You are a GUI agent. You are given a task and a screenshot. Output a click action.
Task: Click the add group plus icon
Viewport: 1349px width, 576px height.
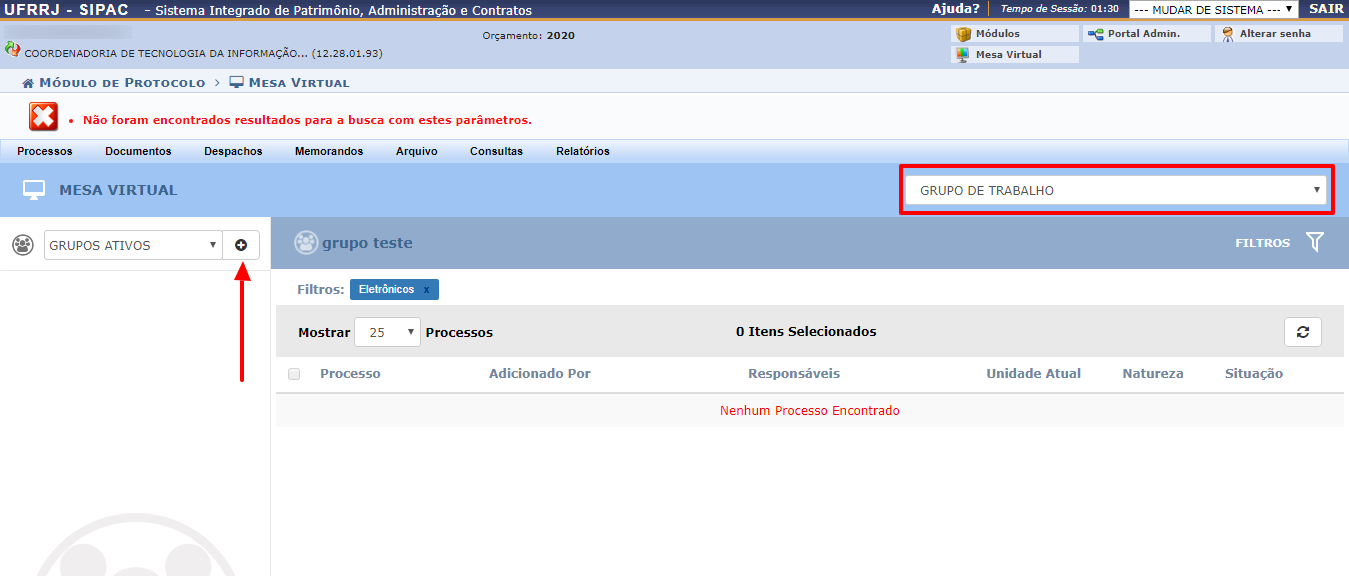click(241, 245)
